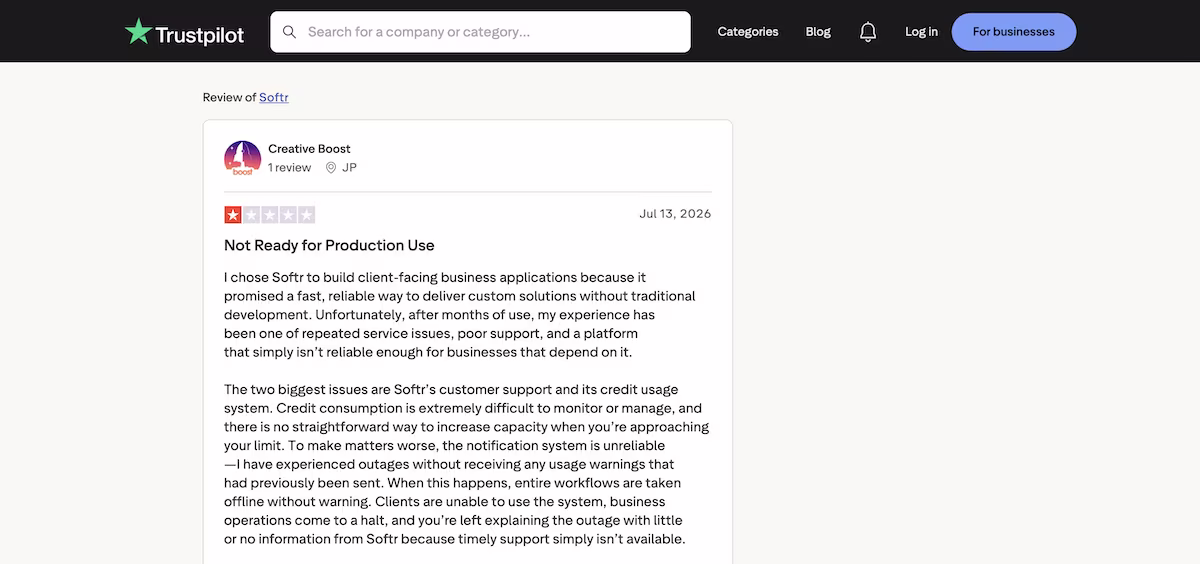Open the notifications bell
Screen dimensions: 1200x564
pyautogui.click(x=868, y=32)
